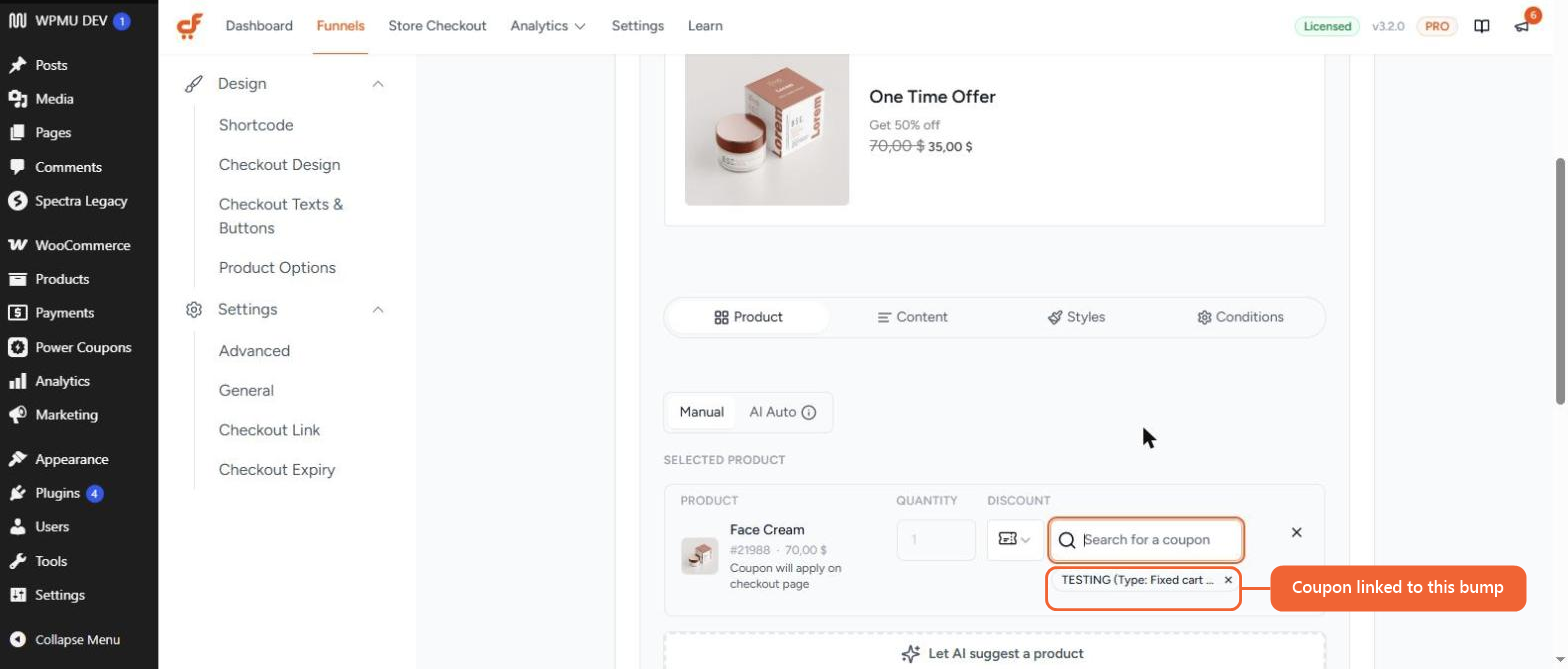The image size is (1568, 669).
Task: Open Checkout Link settings
Action: [x=269, y=430]
